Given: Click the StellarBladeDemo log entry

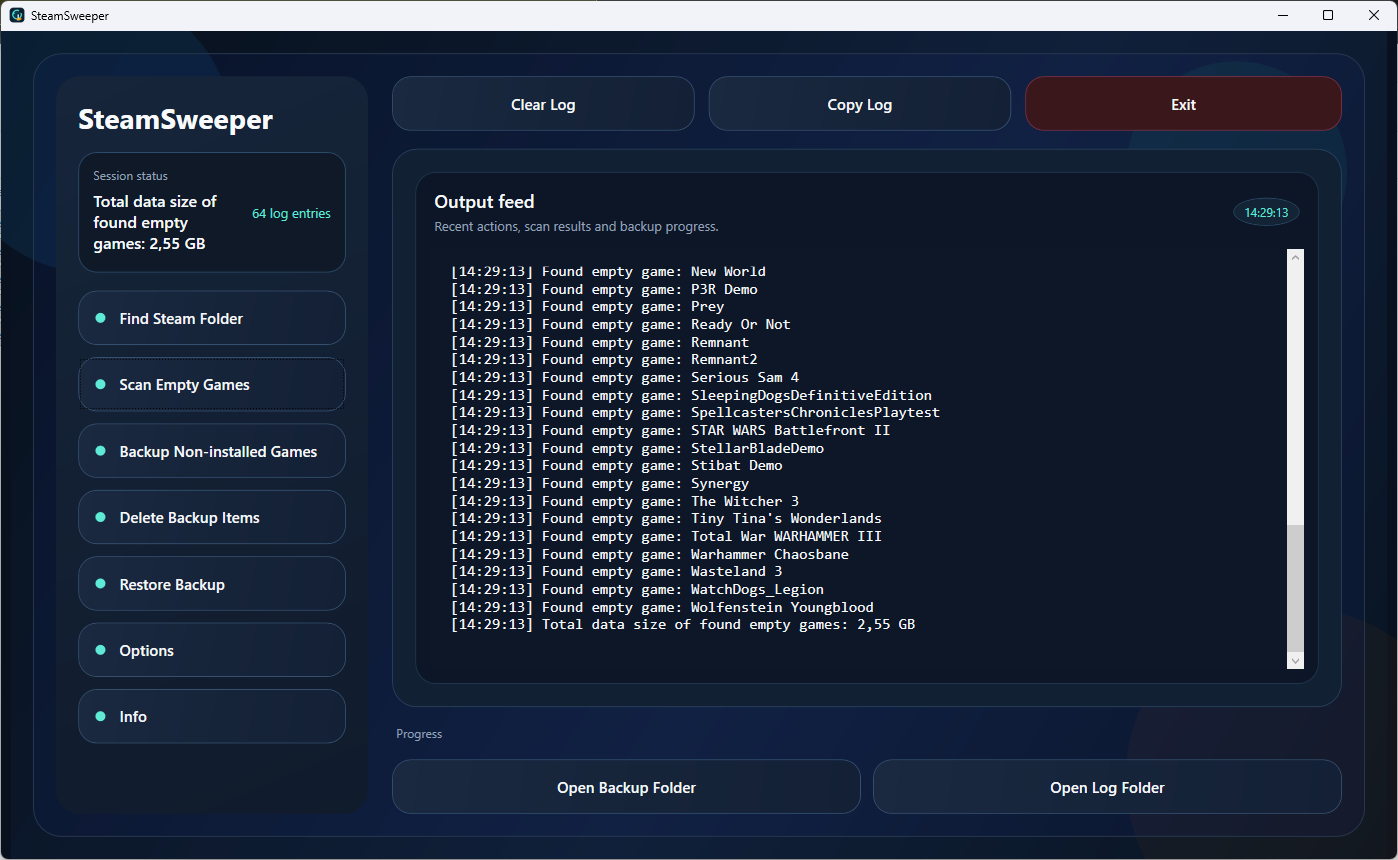Looking at the screenshot, I should point(637,448).
